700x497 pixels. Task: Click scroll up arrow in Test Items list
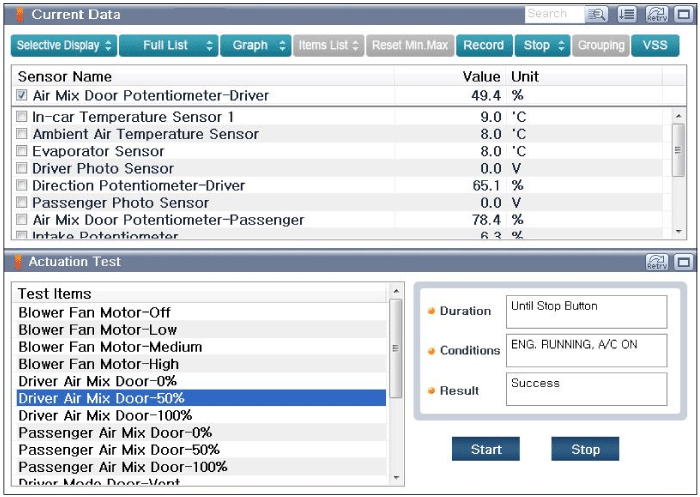pos(396,291)
